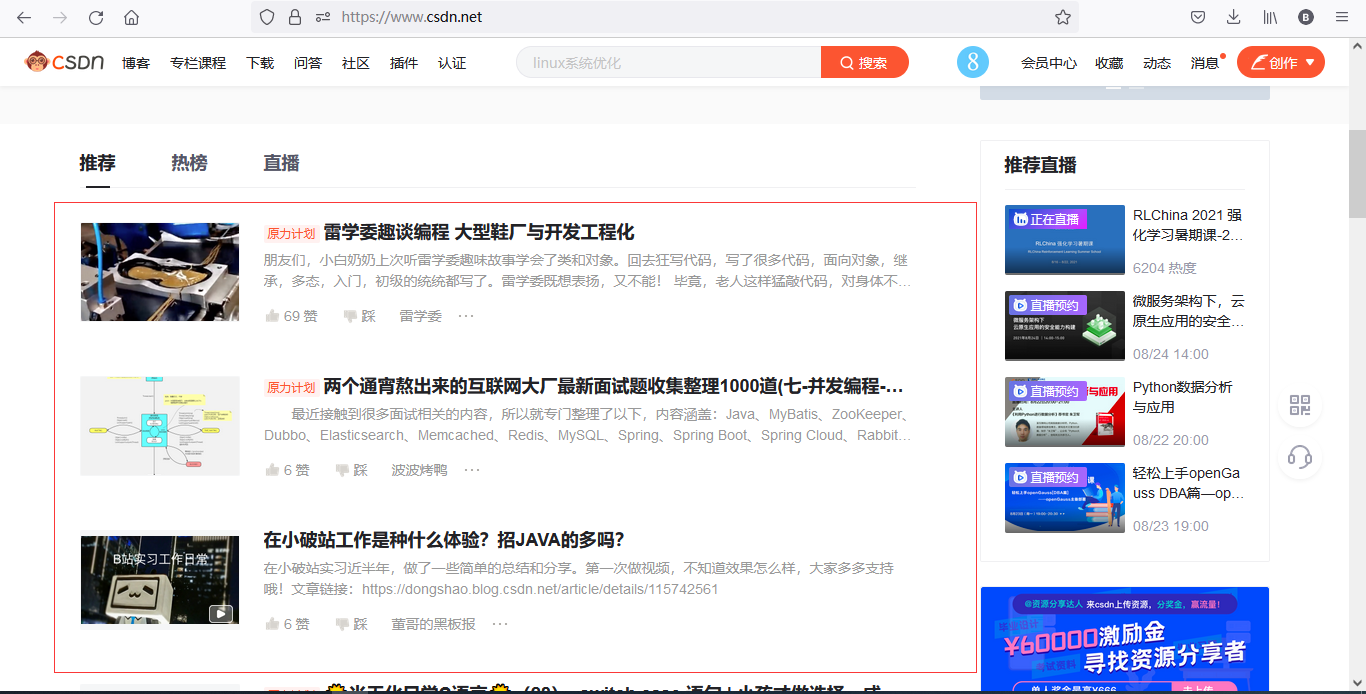Switch to the 热榜 tab
Viewport: 1366px width, 694px height.
[x=189, y=163]
